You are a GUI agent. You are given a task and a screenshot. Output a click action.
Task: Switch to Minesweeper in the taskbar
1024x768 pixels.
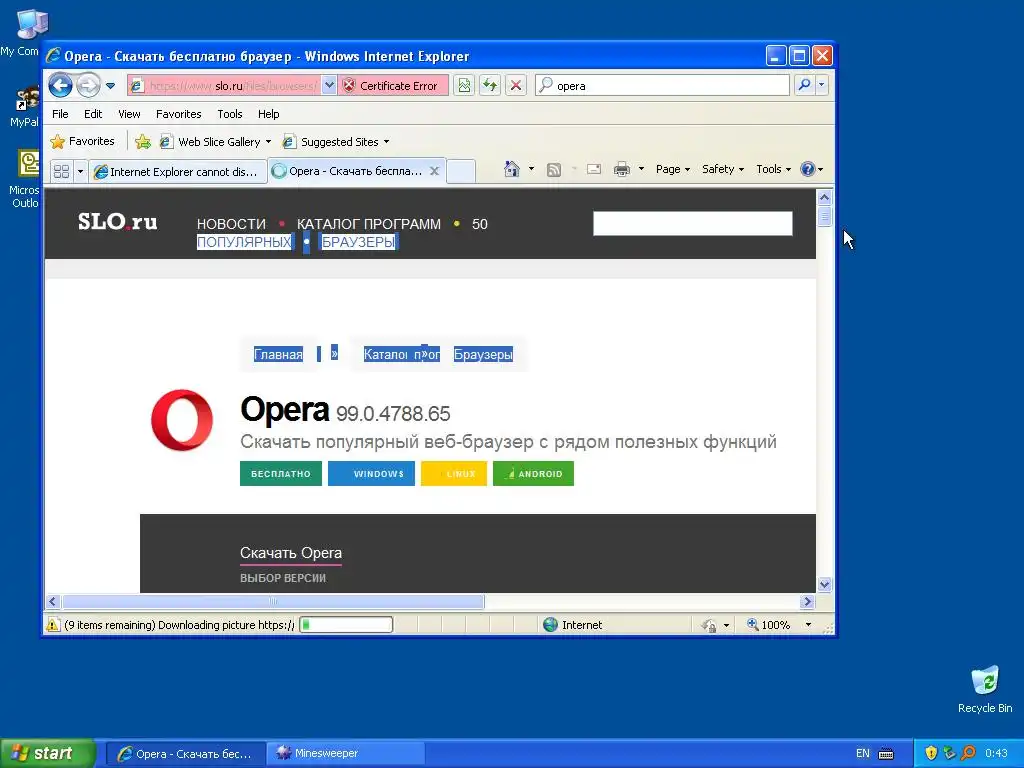[x=345, y=753]
